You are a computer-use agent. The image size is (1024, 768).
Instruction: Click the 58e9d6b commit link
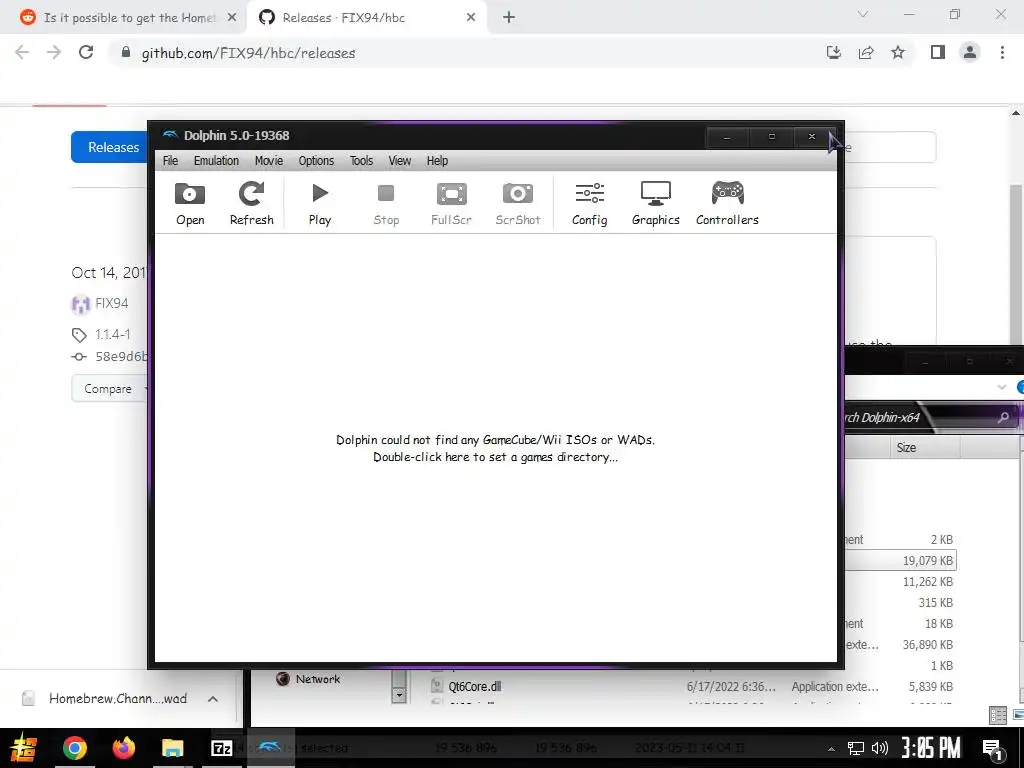tap(121, 357)
